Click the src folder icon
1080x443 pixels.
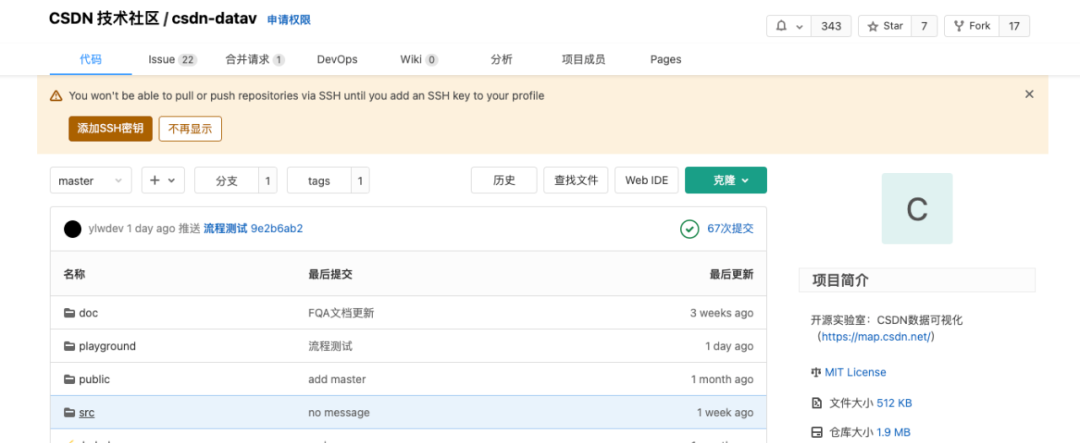[69, 413]
